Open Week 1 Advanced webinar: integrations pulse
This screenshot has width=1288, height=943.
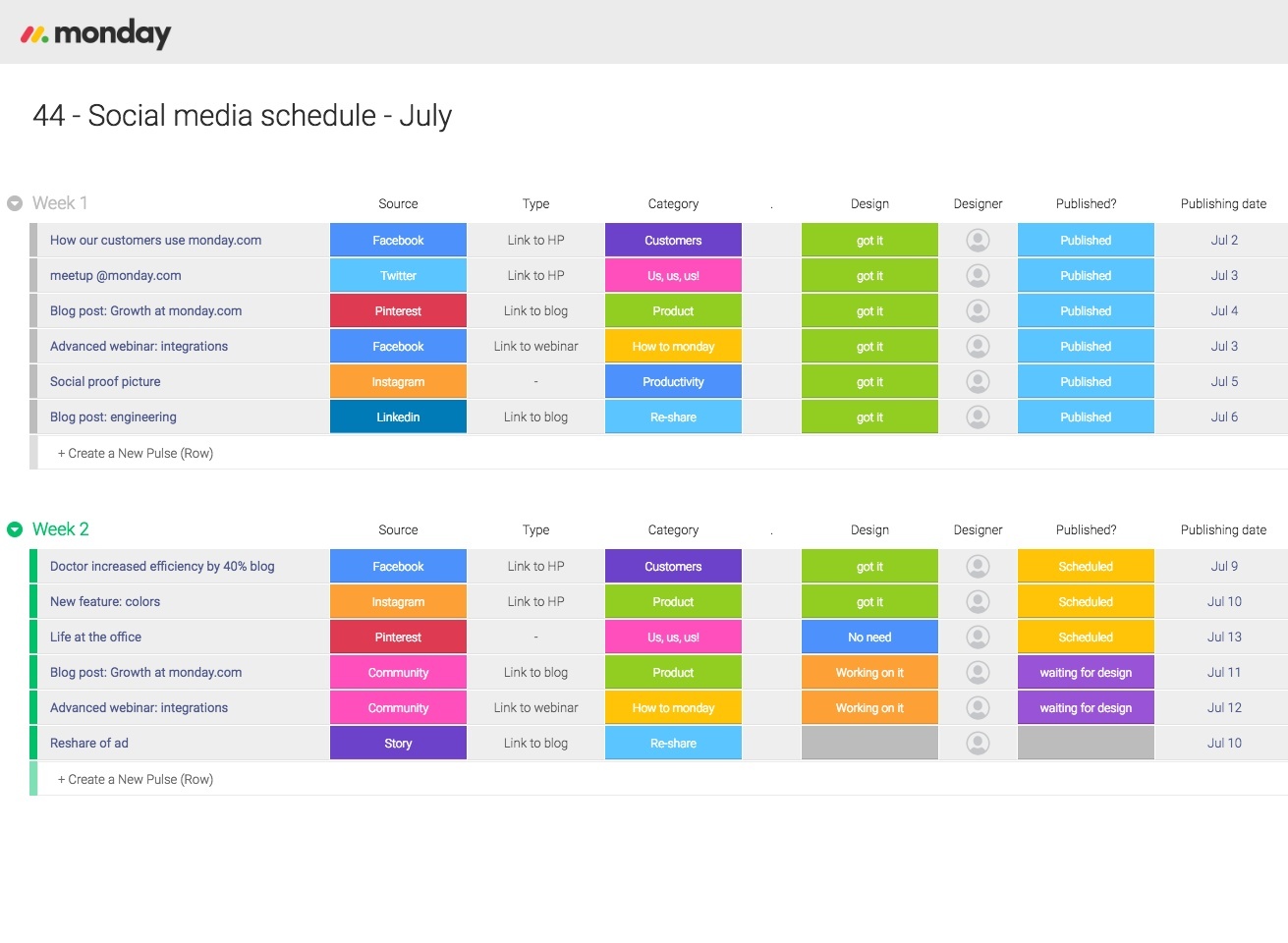point(139,347)
